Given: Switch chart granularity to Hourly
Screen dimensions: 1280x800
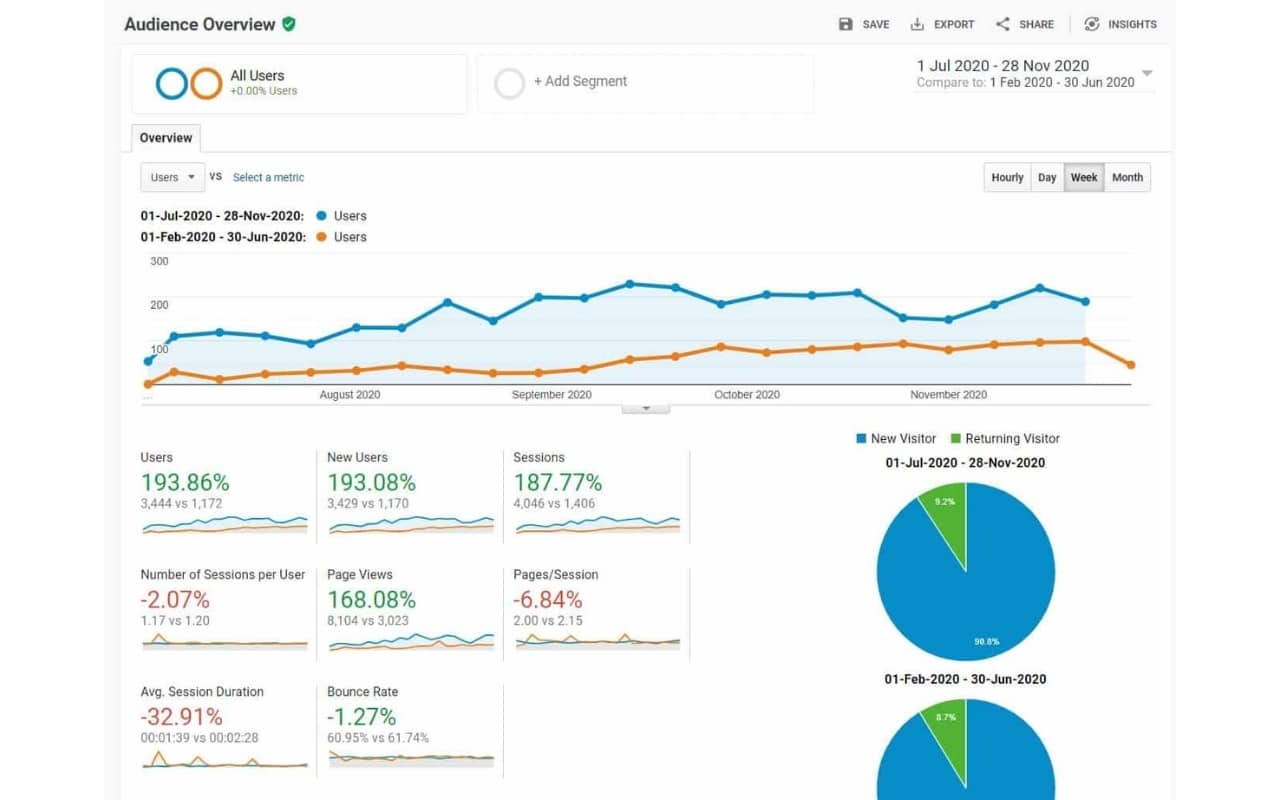Looking at the screenshot, I should coord(1007,177).
